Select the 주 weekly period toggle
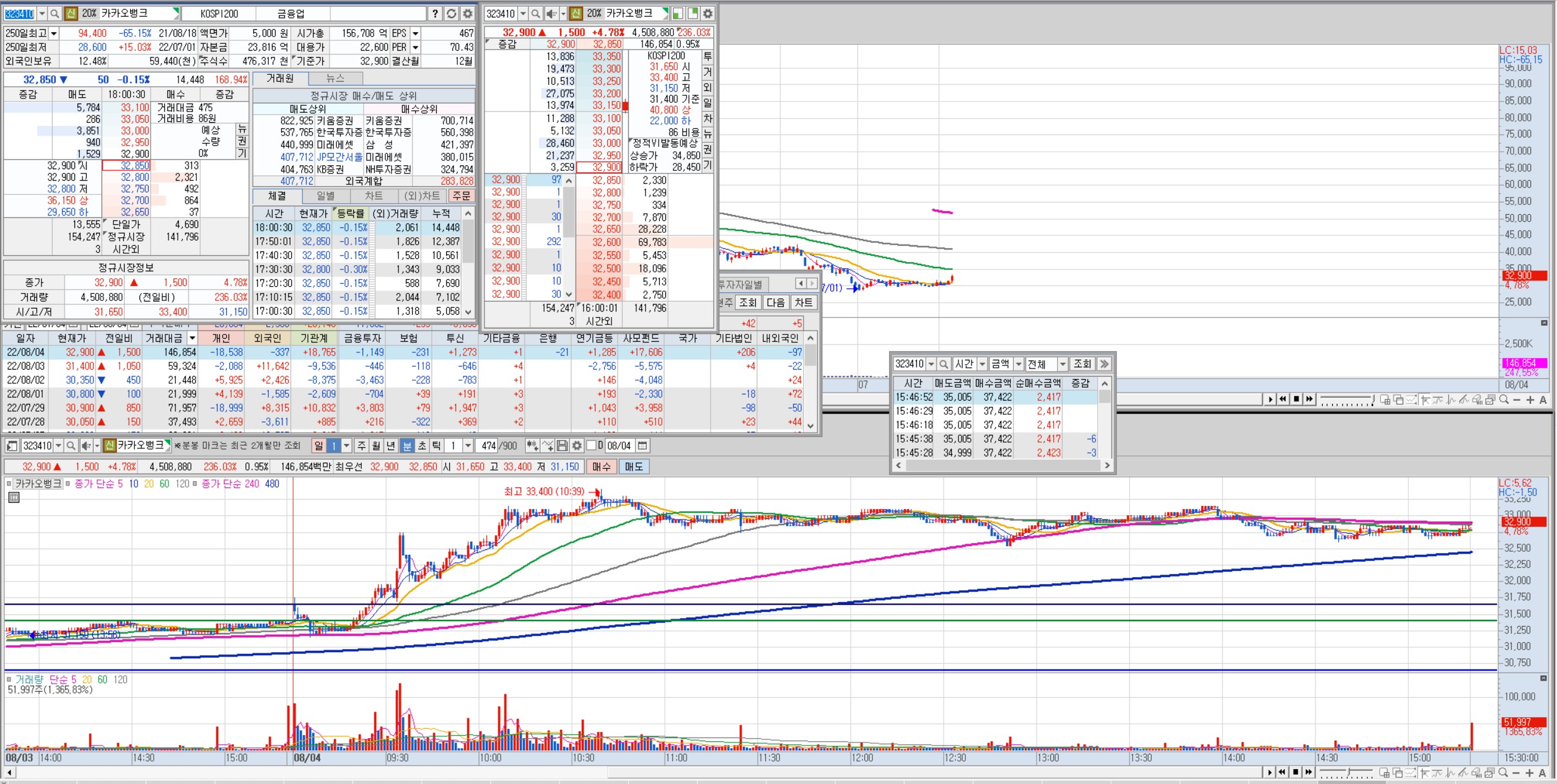Viewport: 1557px width, 784px height. click(362, 445)
